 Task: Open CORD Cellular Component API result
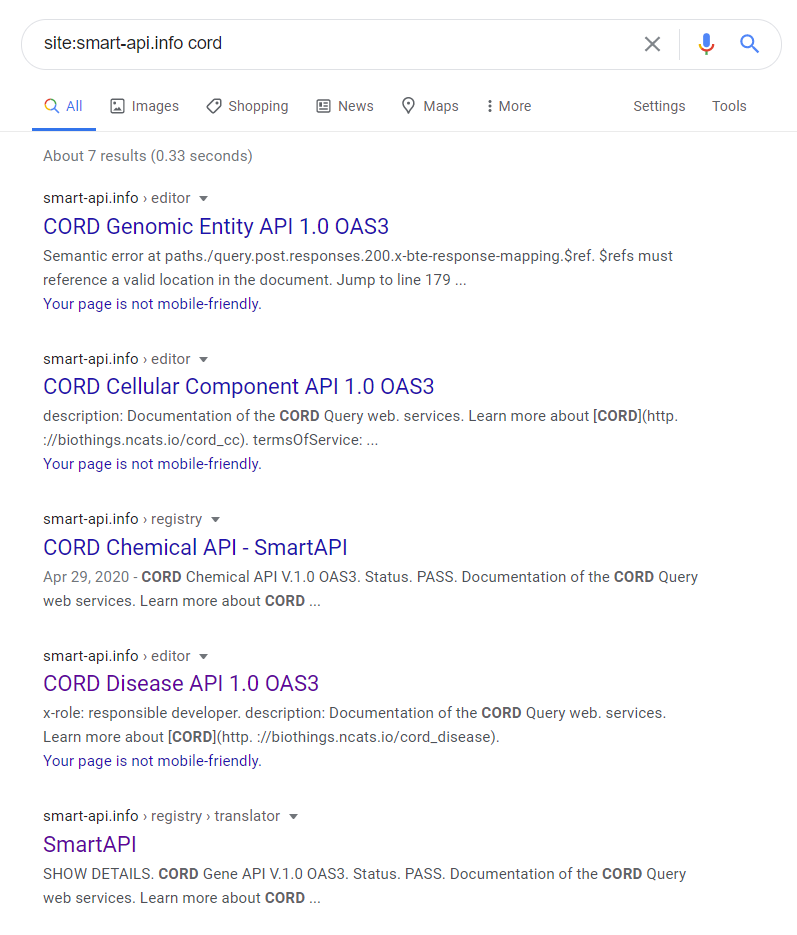[x=238, y=386]
